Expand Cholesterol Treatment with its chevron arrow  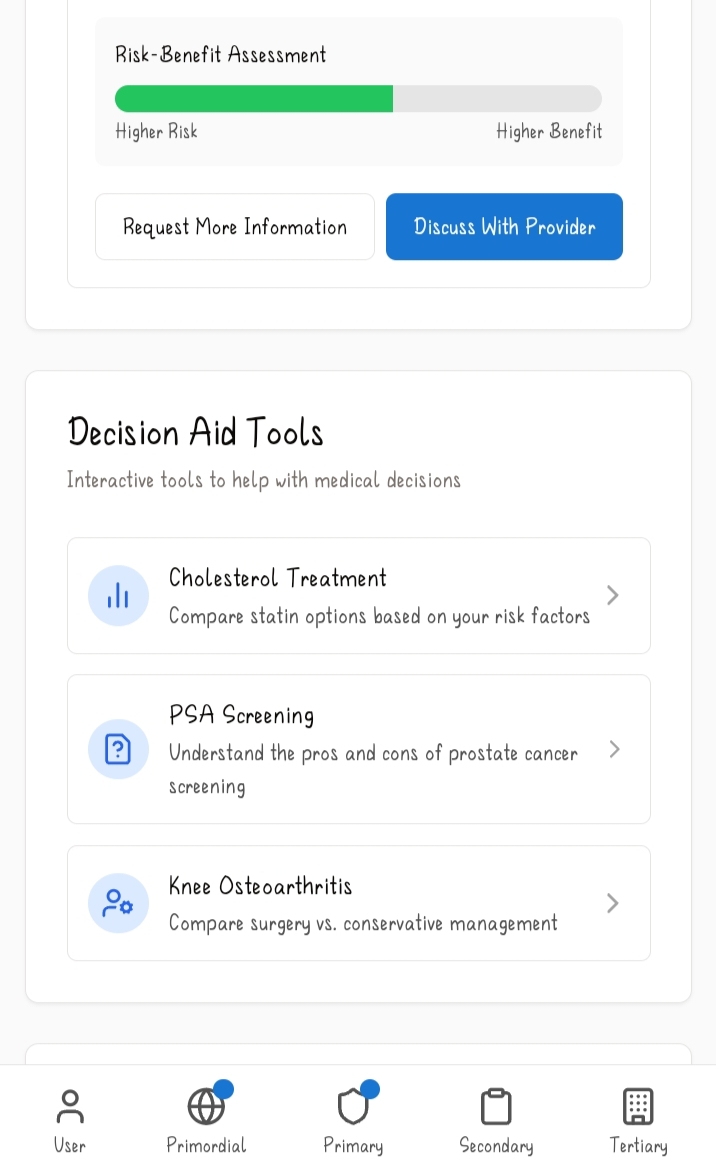click(613, 596)
